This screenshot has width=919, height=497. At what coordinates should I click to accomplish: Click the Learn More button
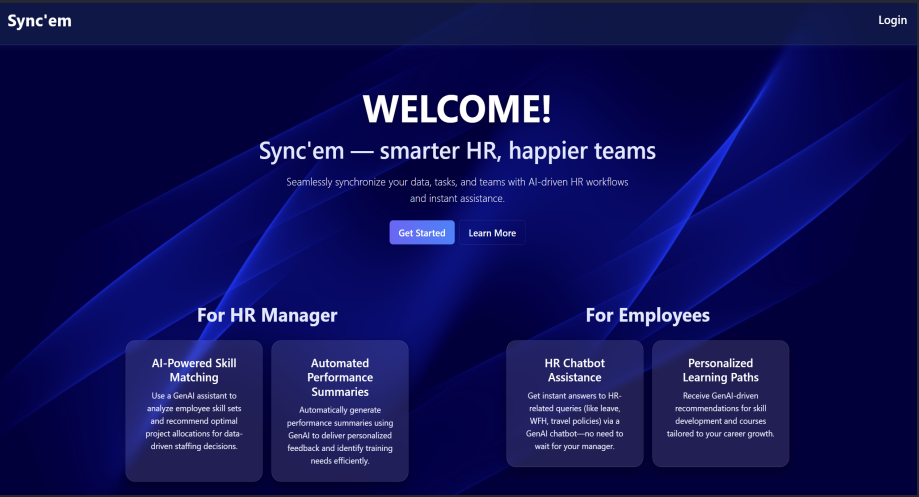[x=492, y=233]
